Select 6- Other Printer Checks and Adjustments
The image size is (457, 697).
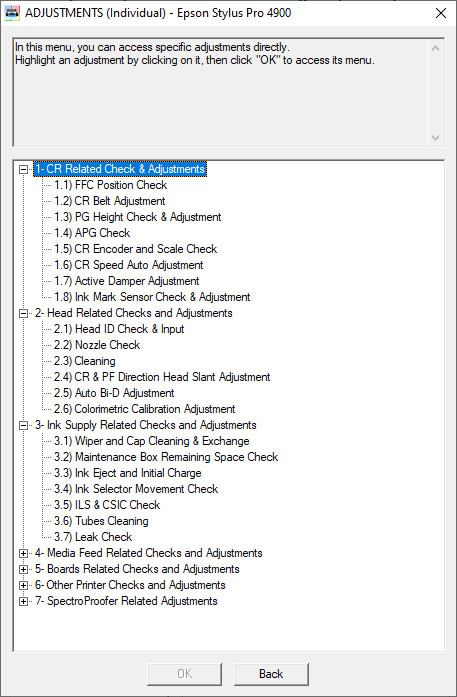click(130, 585)
